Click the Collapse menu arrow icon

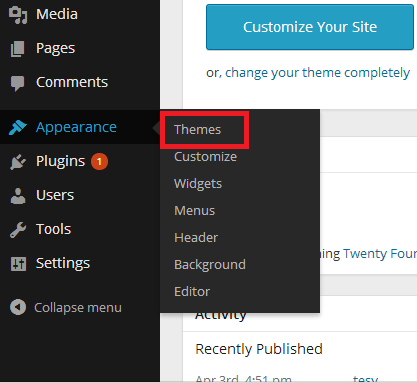18,307
